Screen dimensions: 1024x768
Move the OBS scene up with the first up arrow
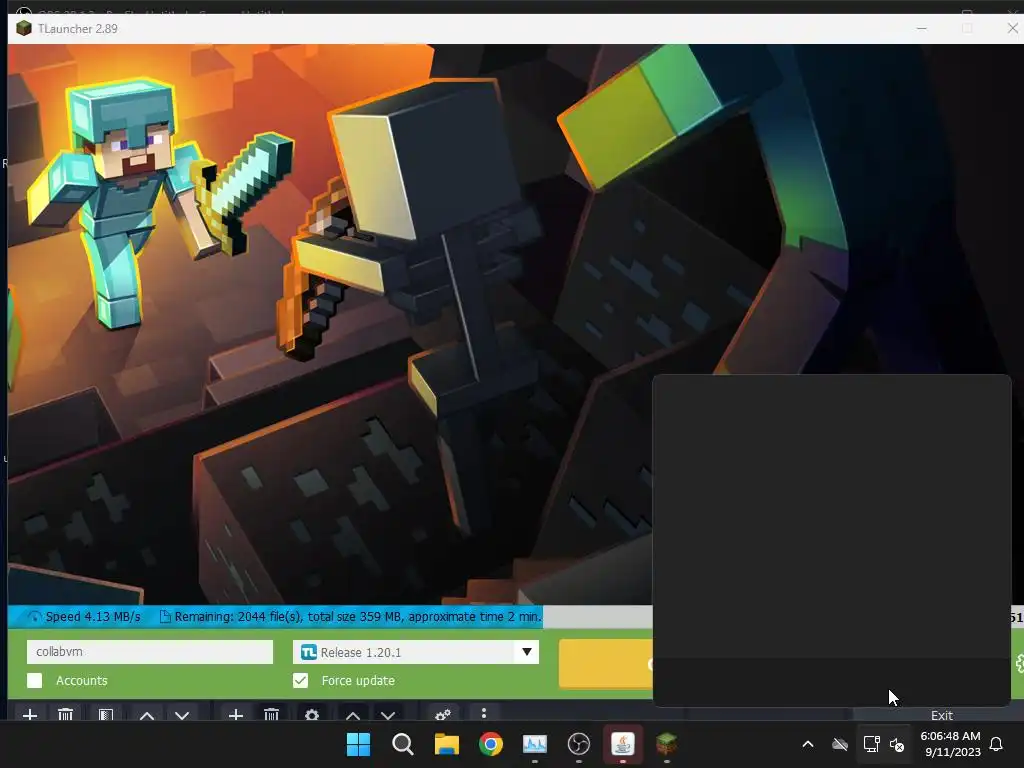coord(147,716)
